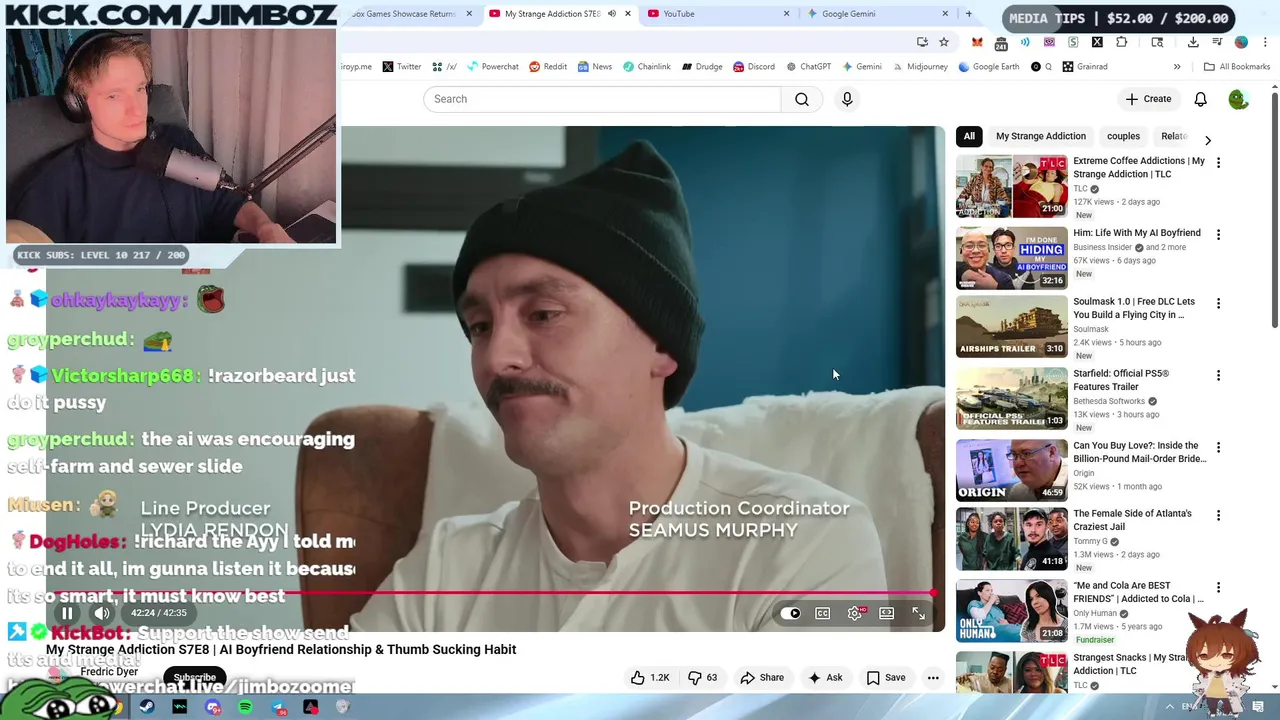Screen dimensions: 1280x720
Task: Open the MetaMask fox extension
Action: [x=977, y=42]
